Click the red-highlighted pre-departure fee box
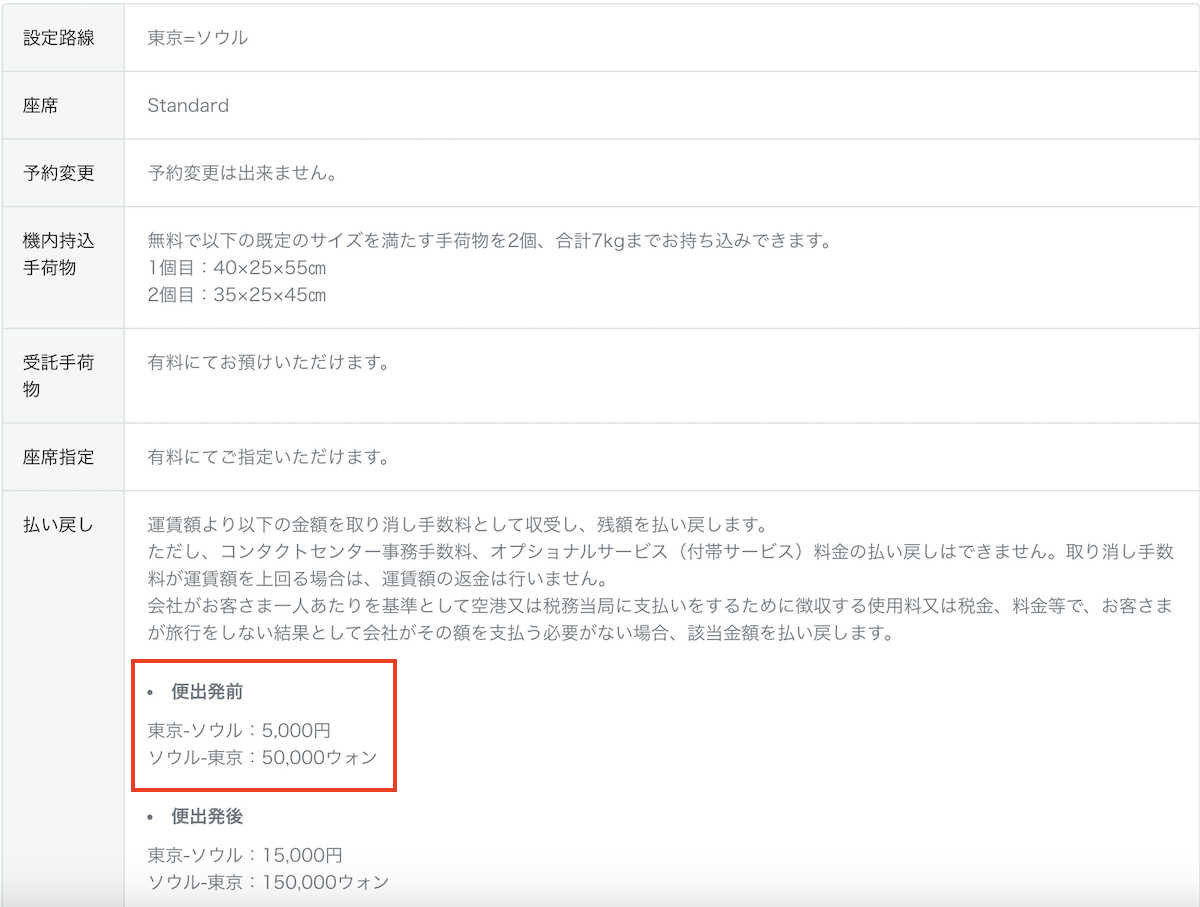This screenshot has width=1200, height=907. pyautogui.click(x=263, y=727)
